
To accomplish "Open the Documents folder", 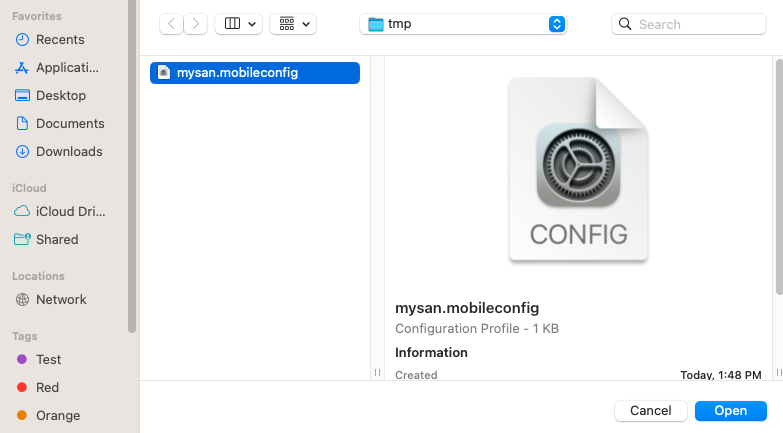I will 60,123.
